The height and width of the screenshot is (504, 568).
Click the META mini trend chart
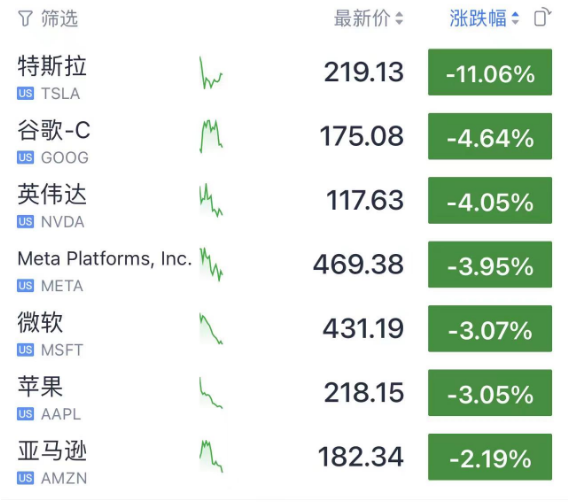coord(211,264)
